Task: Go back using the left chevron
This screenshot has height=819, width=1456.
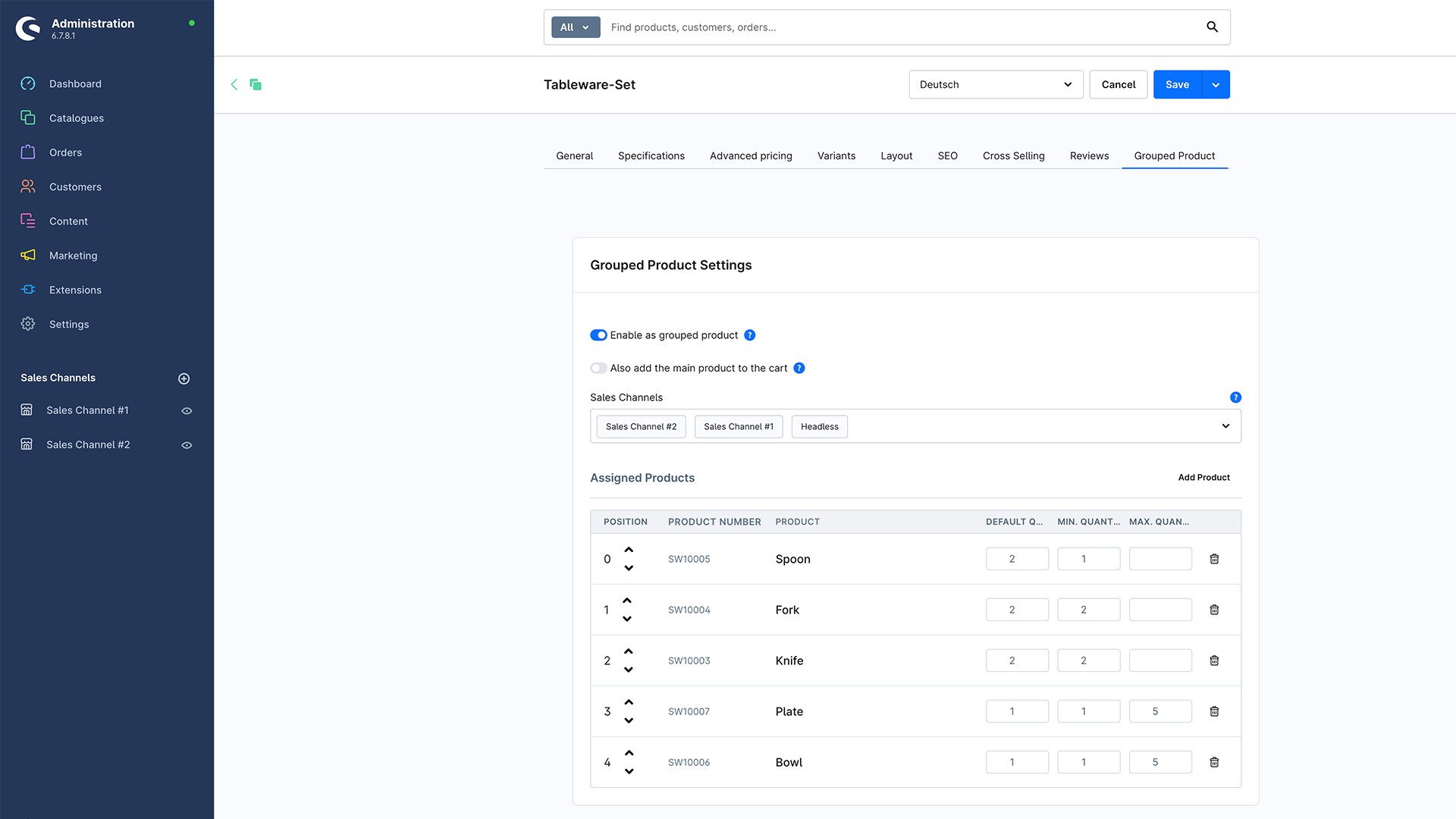Action: coord(234,84)
